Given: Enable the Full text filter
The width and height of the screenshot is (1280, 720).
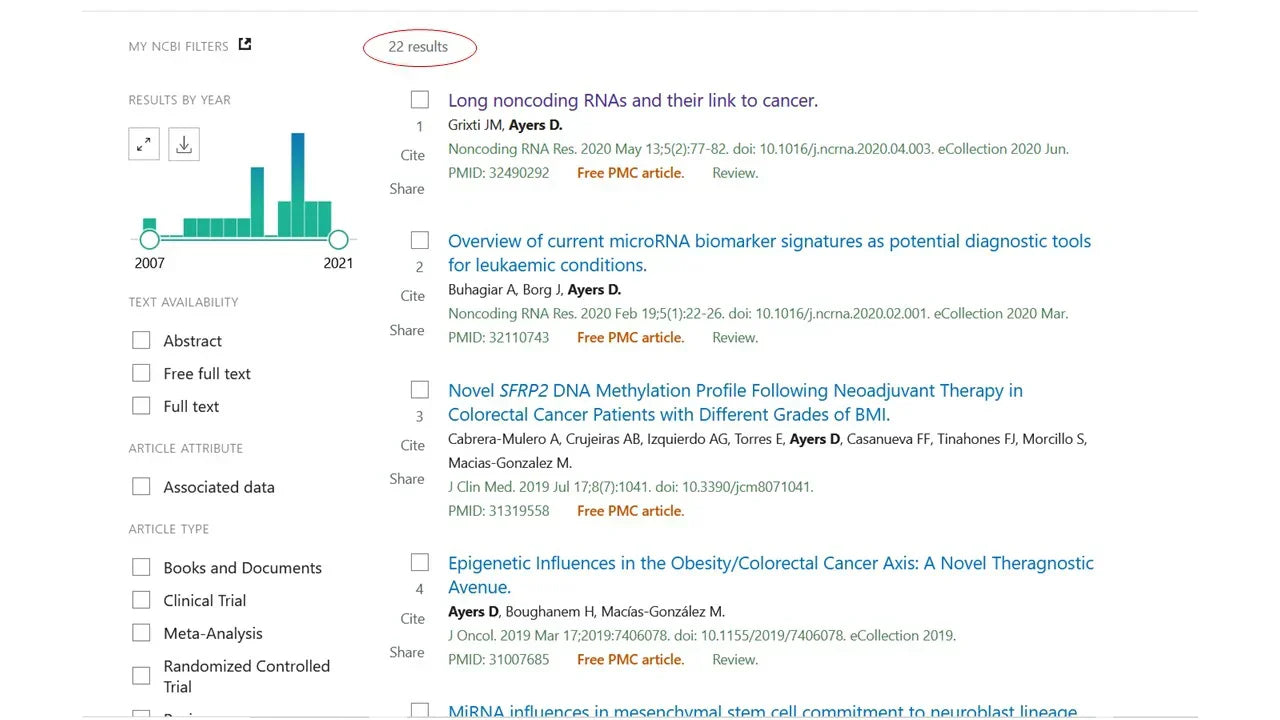Looking at the screenshot, I should point(141,406).
